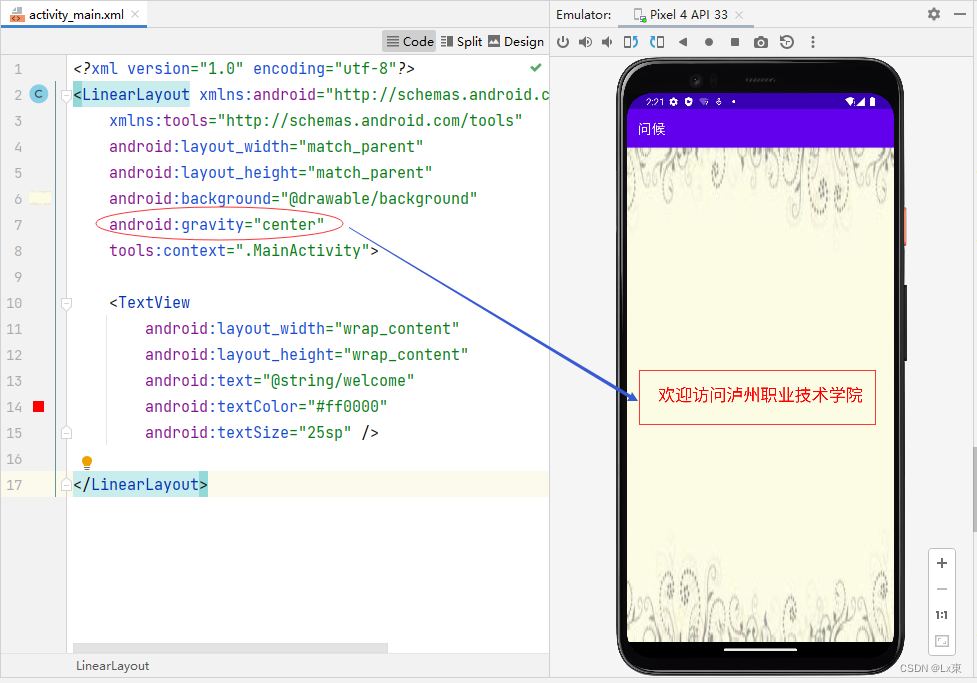Power off the emulator

click(563, 41)
